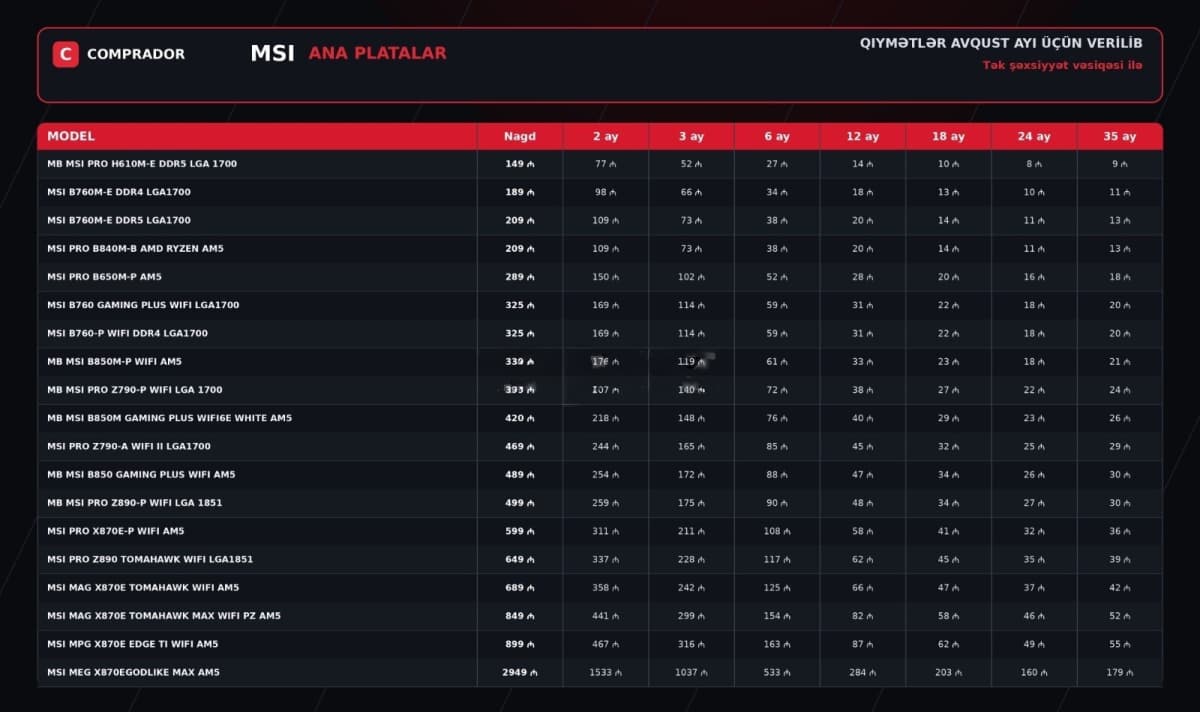
Task: Click 3 ay value 1037 for MEG X870E GODLIKE
Action: click(691, 672)
